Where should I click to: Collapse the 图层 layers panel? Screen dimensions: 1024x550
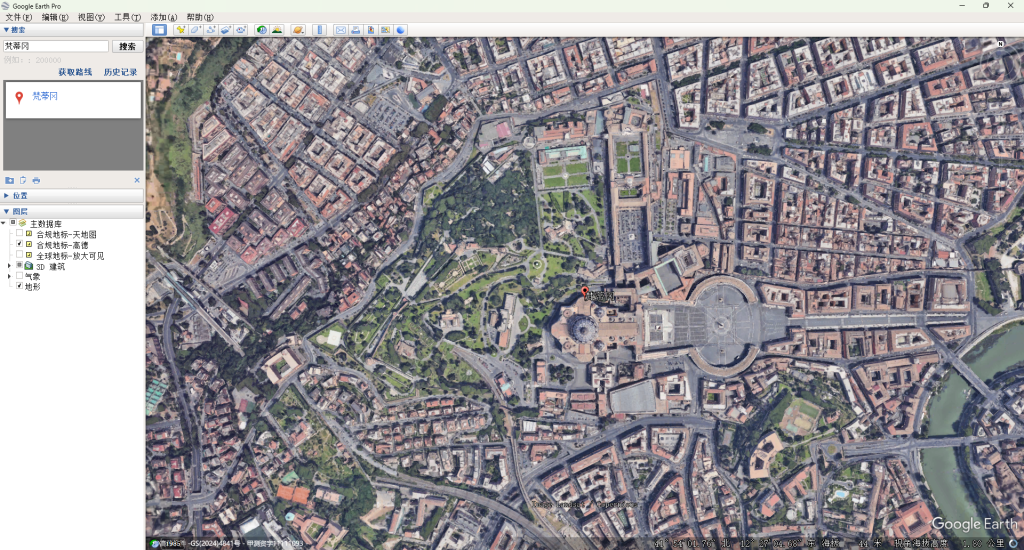click(x=7, y=211)
